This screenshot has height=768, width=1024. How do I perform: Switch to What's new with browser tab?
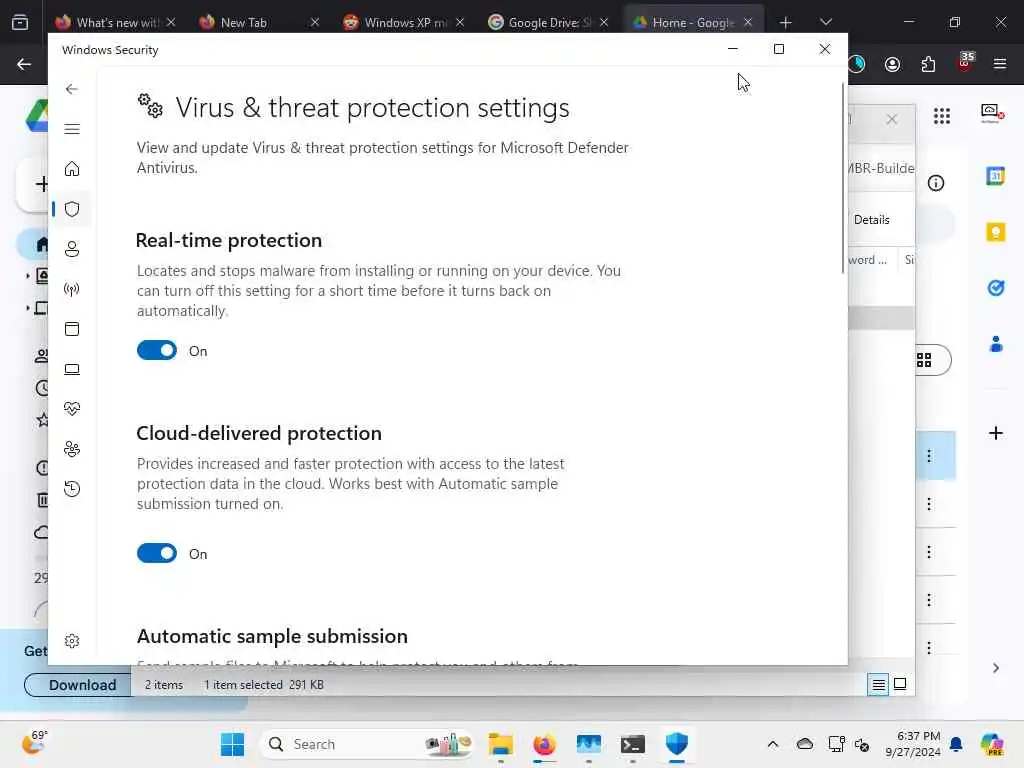click(x=115, y=22)
